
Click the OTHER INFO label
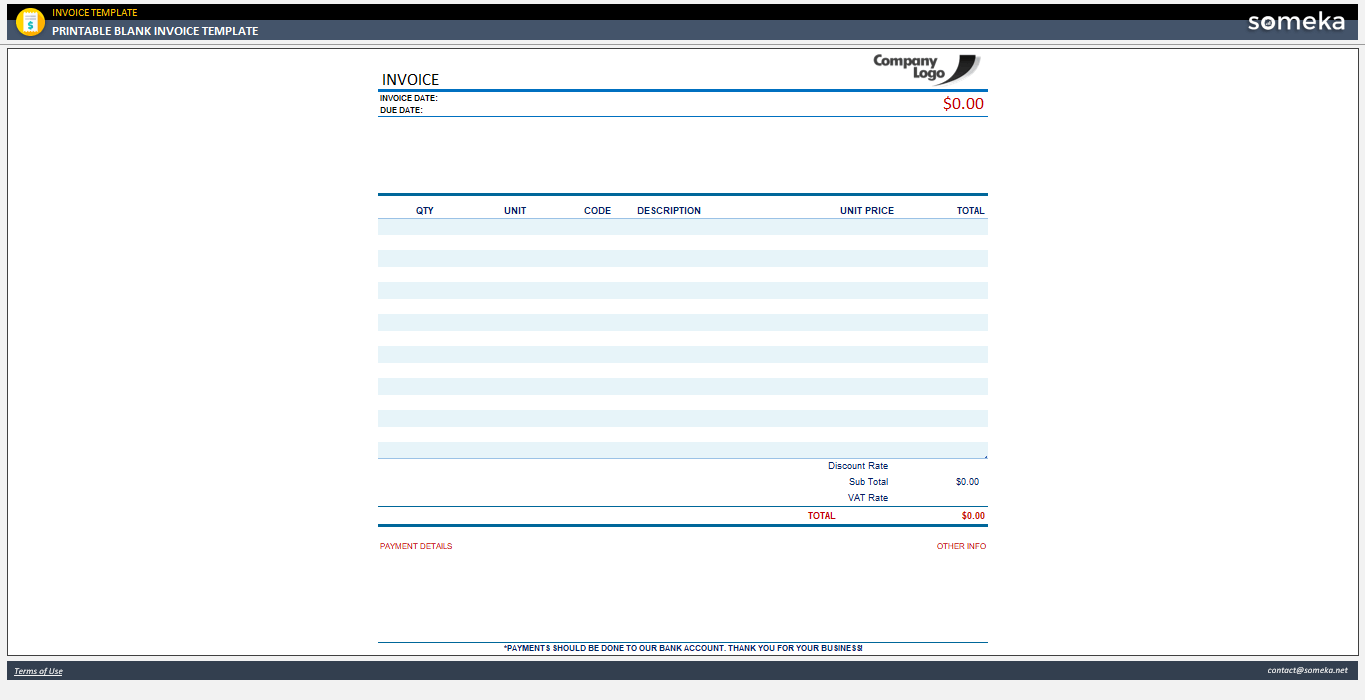[961, 546]
